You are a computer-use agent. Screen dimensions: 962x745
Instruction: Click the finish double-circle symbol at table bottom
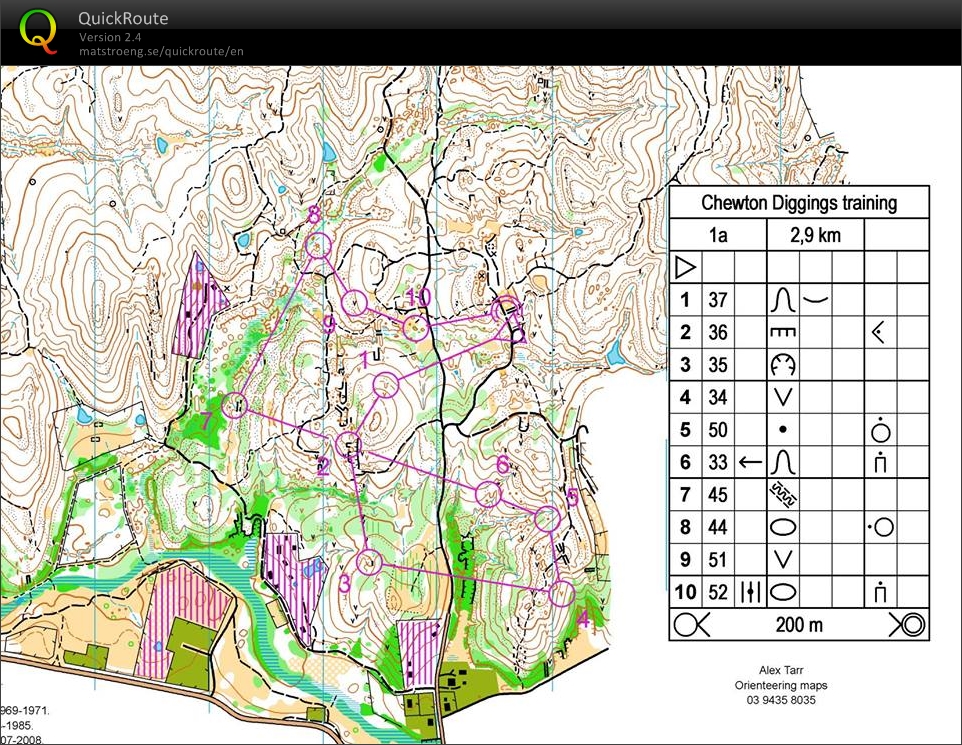click(908, 625)
